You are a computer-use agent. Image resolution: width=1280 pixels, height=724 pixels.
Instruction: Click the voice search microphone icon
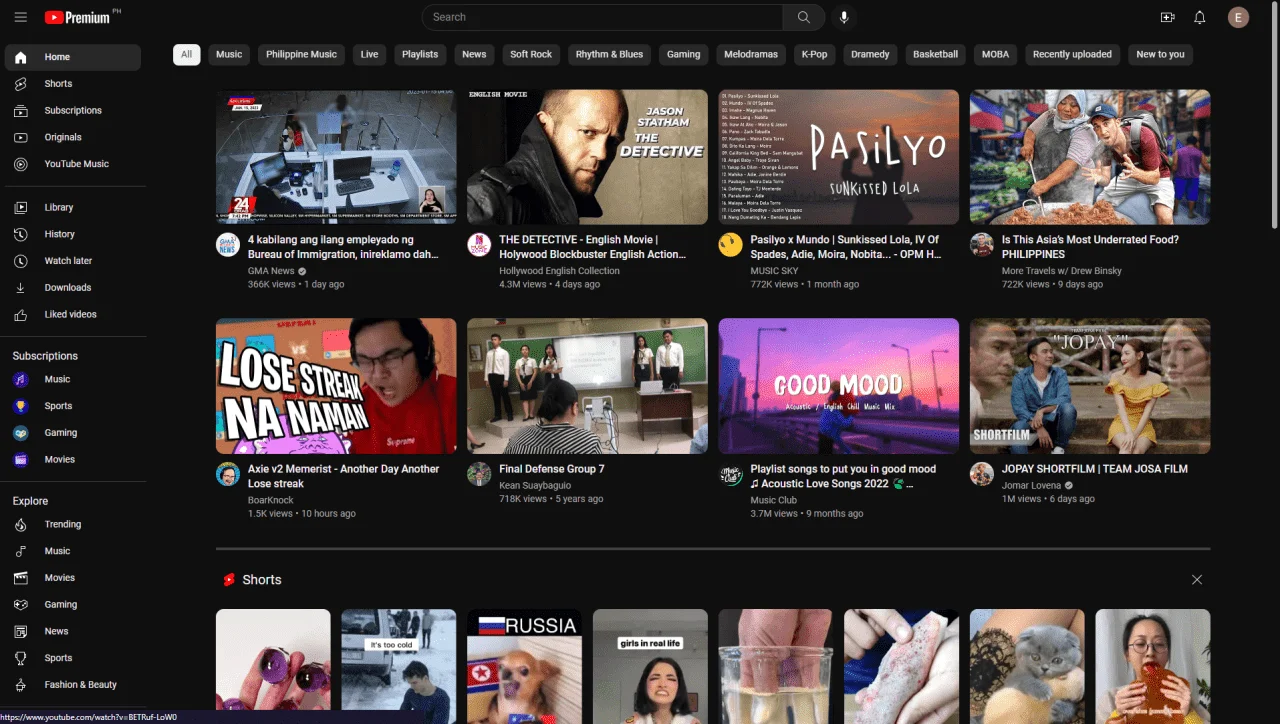(x=844, y=17)
